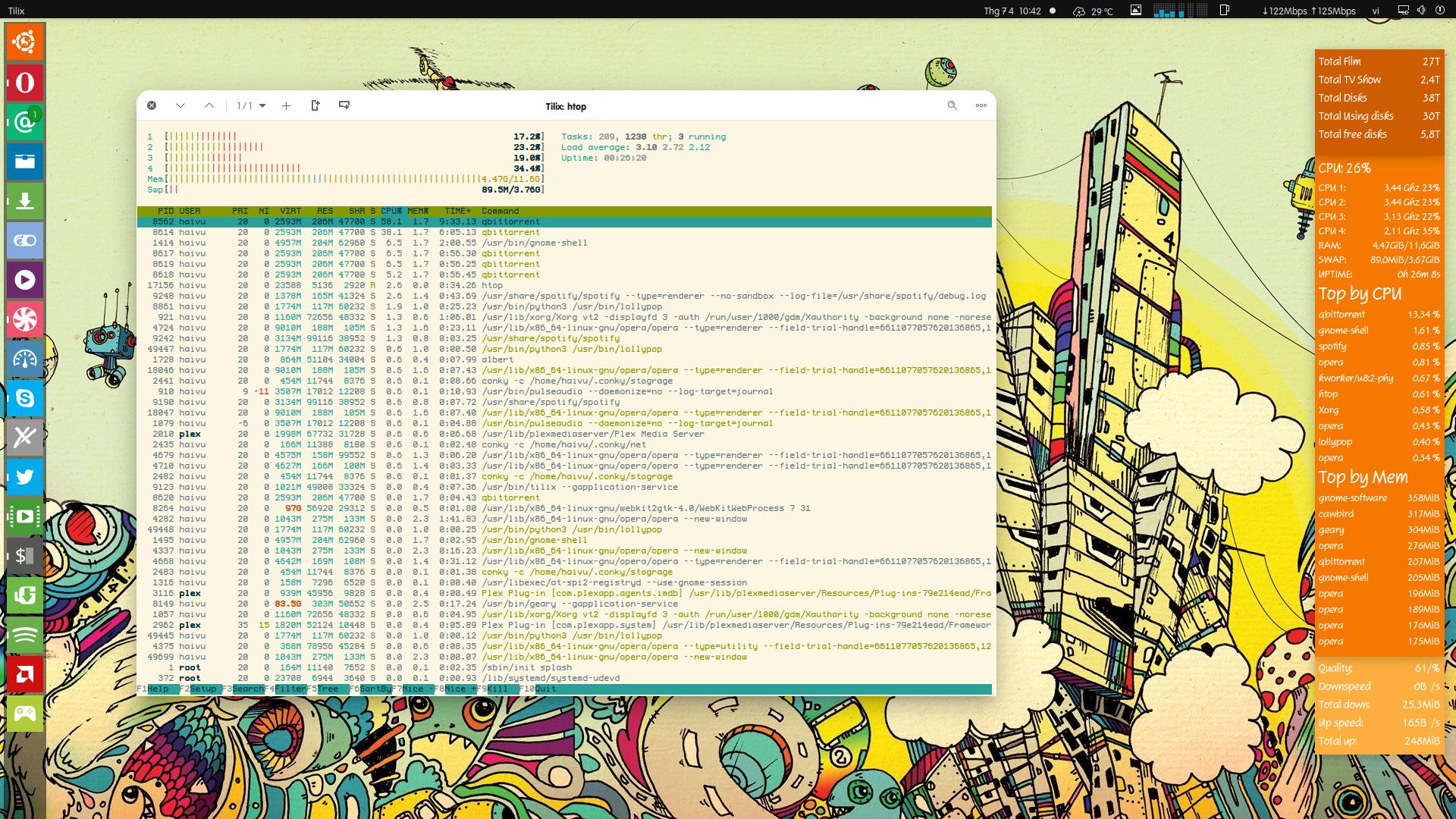Select the Plex Media Server process row
Image resolution: width=1456 pixels, height=819 pixels.
coord(564,434)
